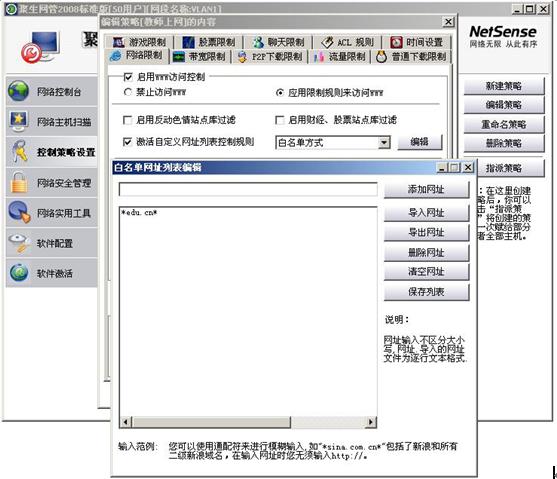Switch to the 游戏限制 tab
Image resolution: width=557 pixels, height=479 pixels.
(140, 42)
